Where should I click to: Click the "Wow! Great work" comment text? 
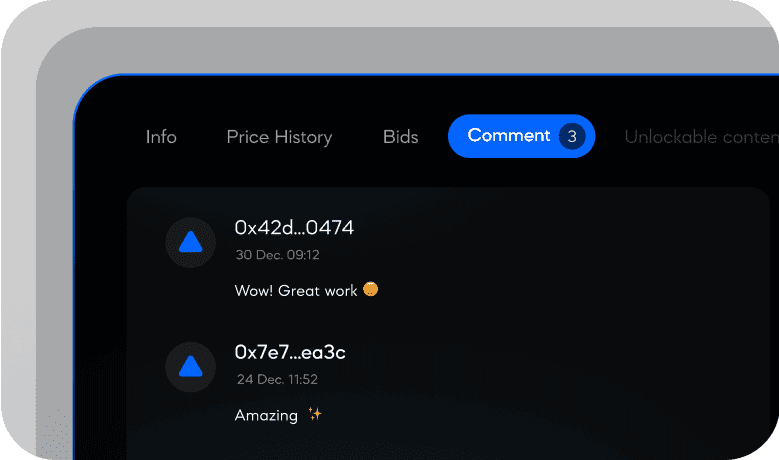(296, 291)
